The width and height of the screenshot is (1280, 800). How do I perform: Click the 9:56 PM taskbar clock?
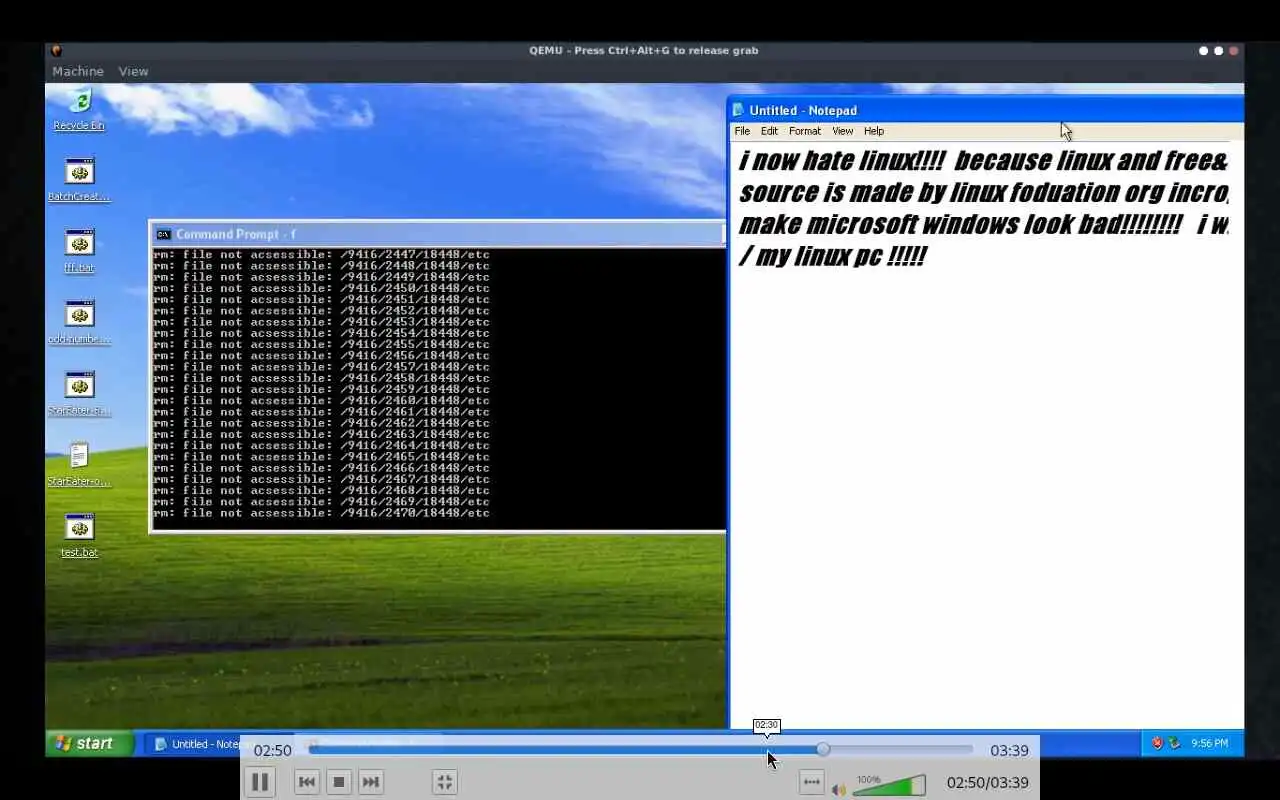click(x=1209, y=744)
